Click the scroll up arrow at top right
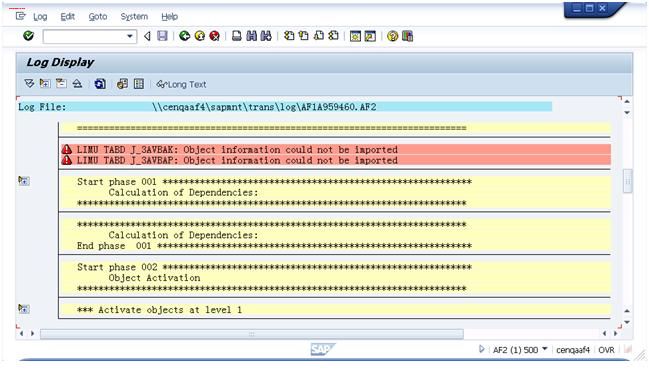This screenshot has height=375, width=649. [x=627, y=101]
